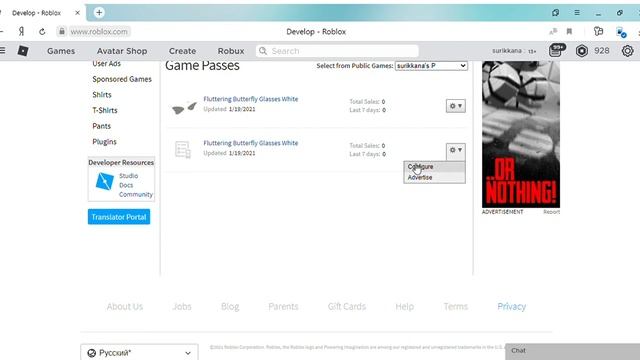Open Robux in the top navigation
This screenshot has width=640, height=360.
[x=231, y=51]
